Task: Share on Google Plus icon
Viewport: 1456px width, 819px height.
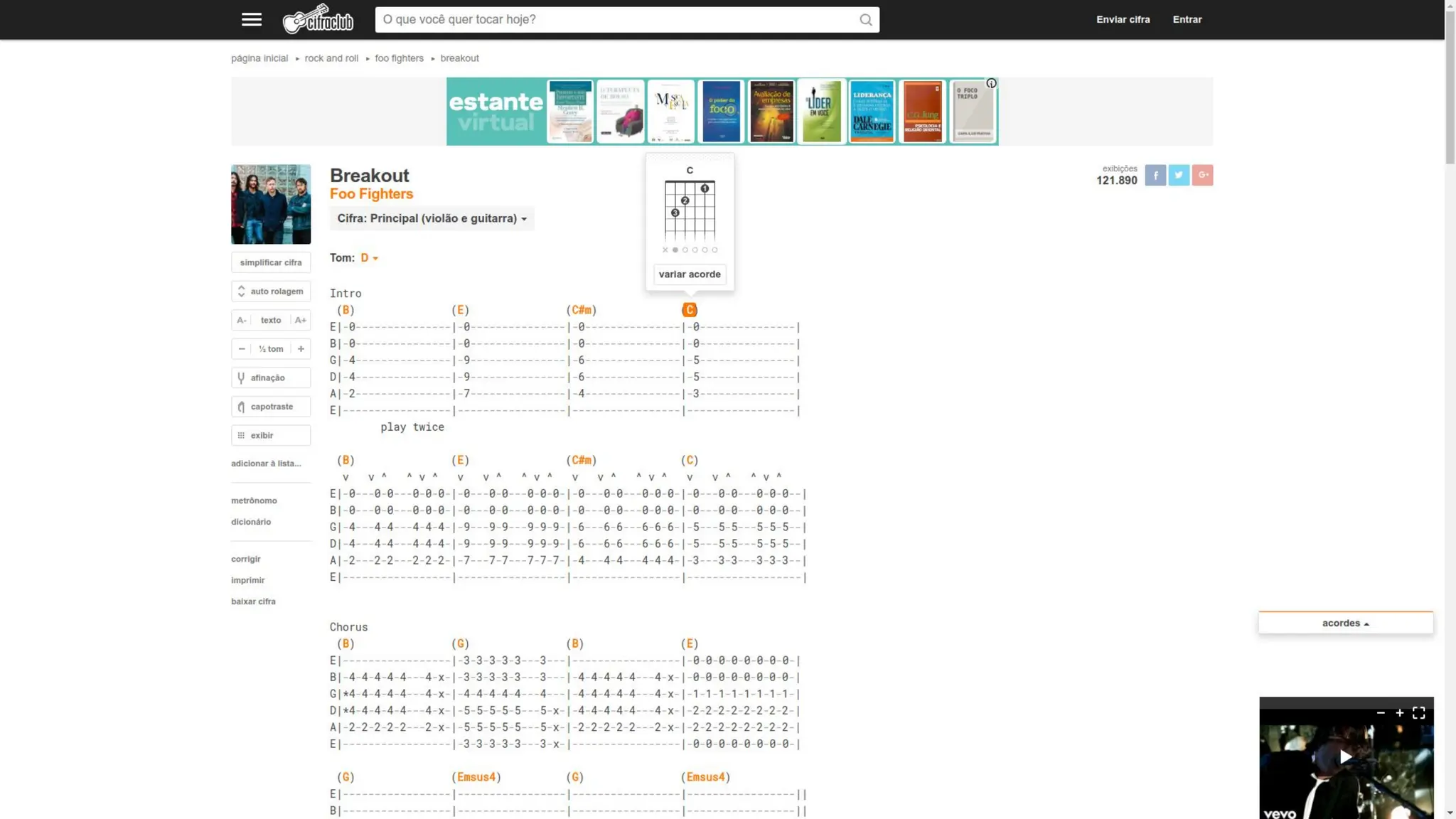Action: point(1202,175)
